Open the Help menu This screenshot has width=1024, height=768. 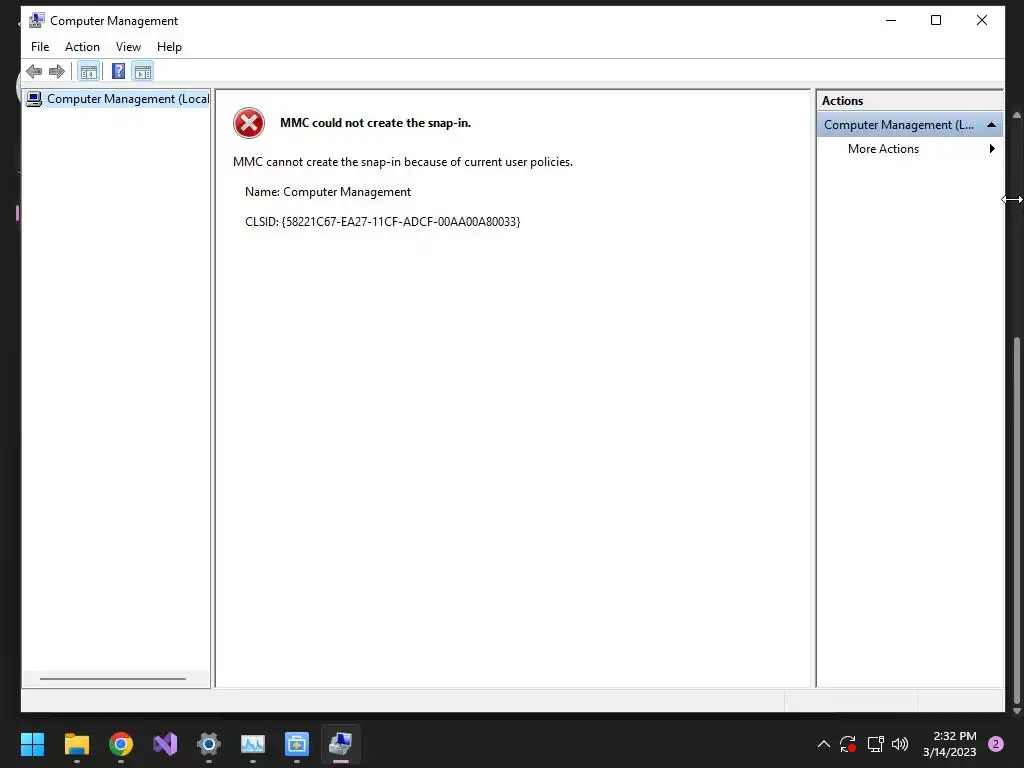(169, 47)
